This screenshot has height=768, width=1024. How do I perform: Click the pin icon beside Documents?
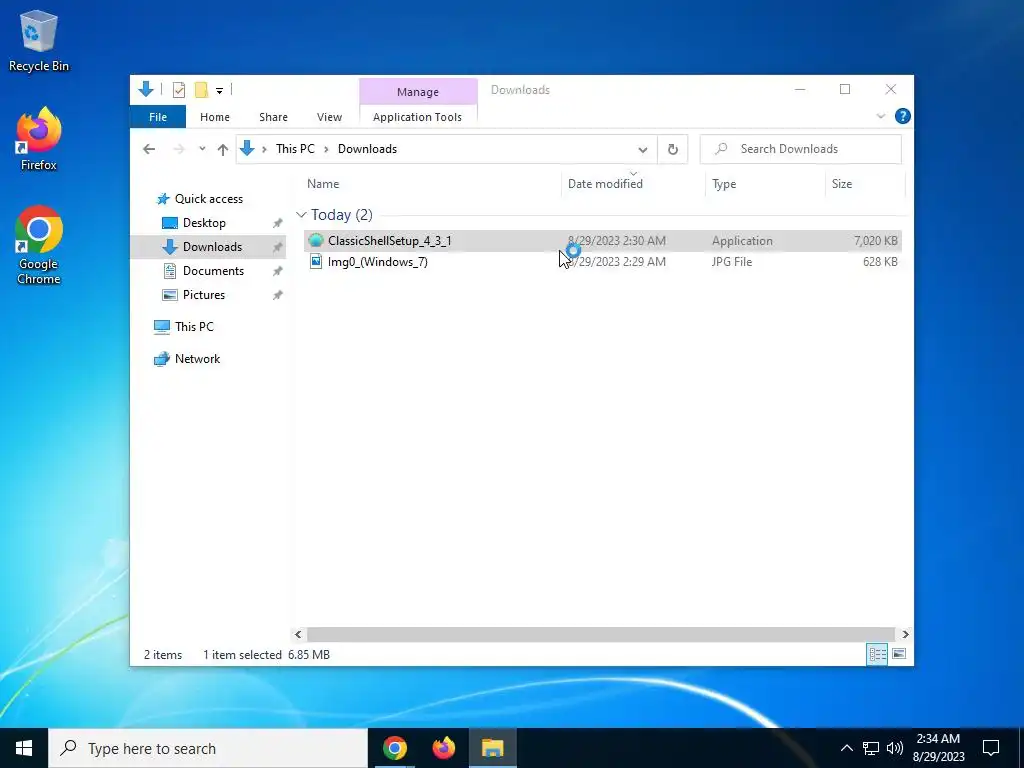(x=278, y=271)
